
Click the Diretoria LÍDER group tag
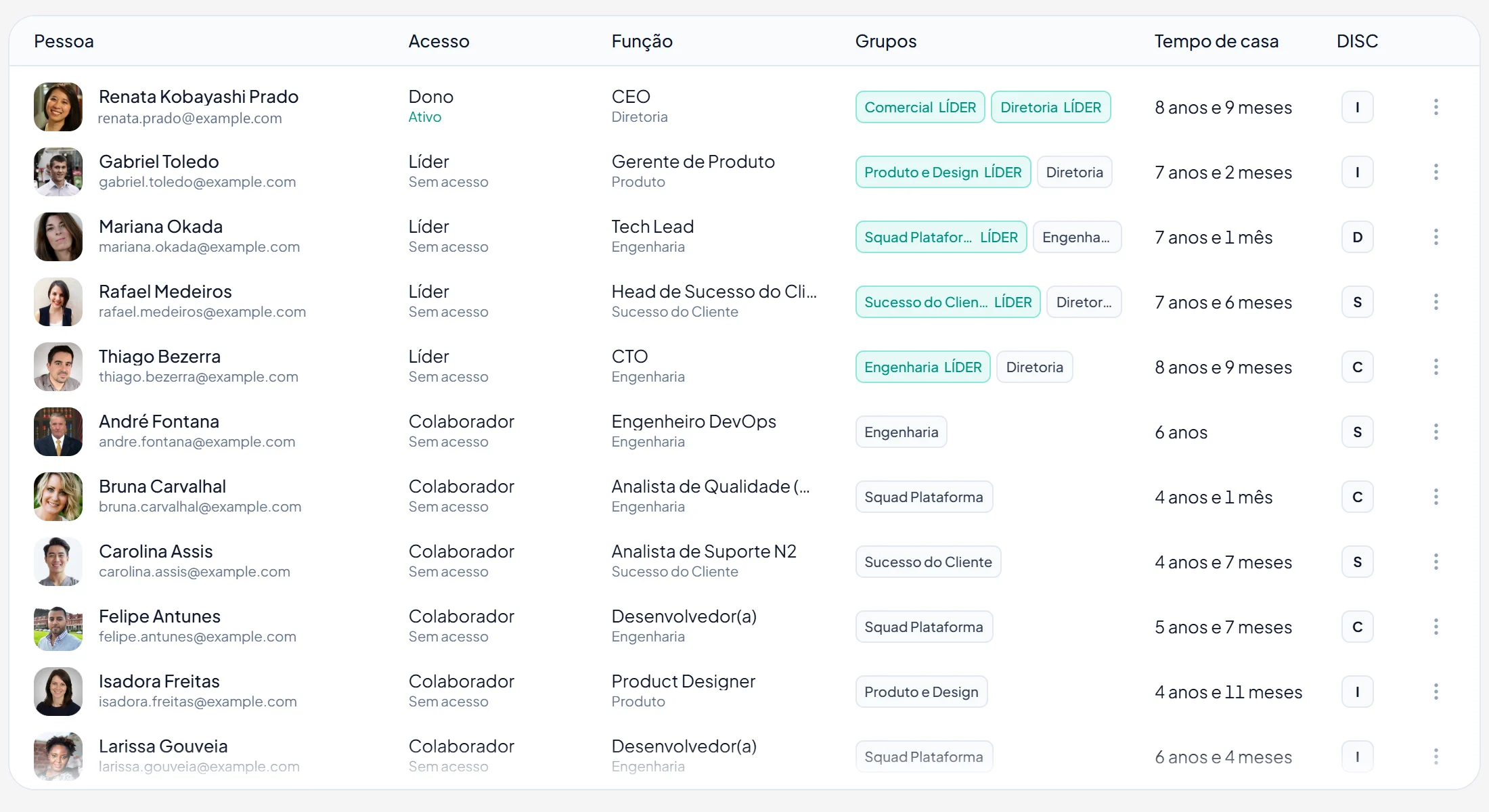tap(1050, 107)
